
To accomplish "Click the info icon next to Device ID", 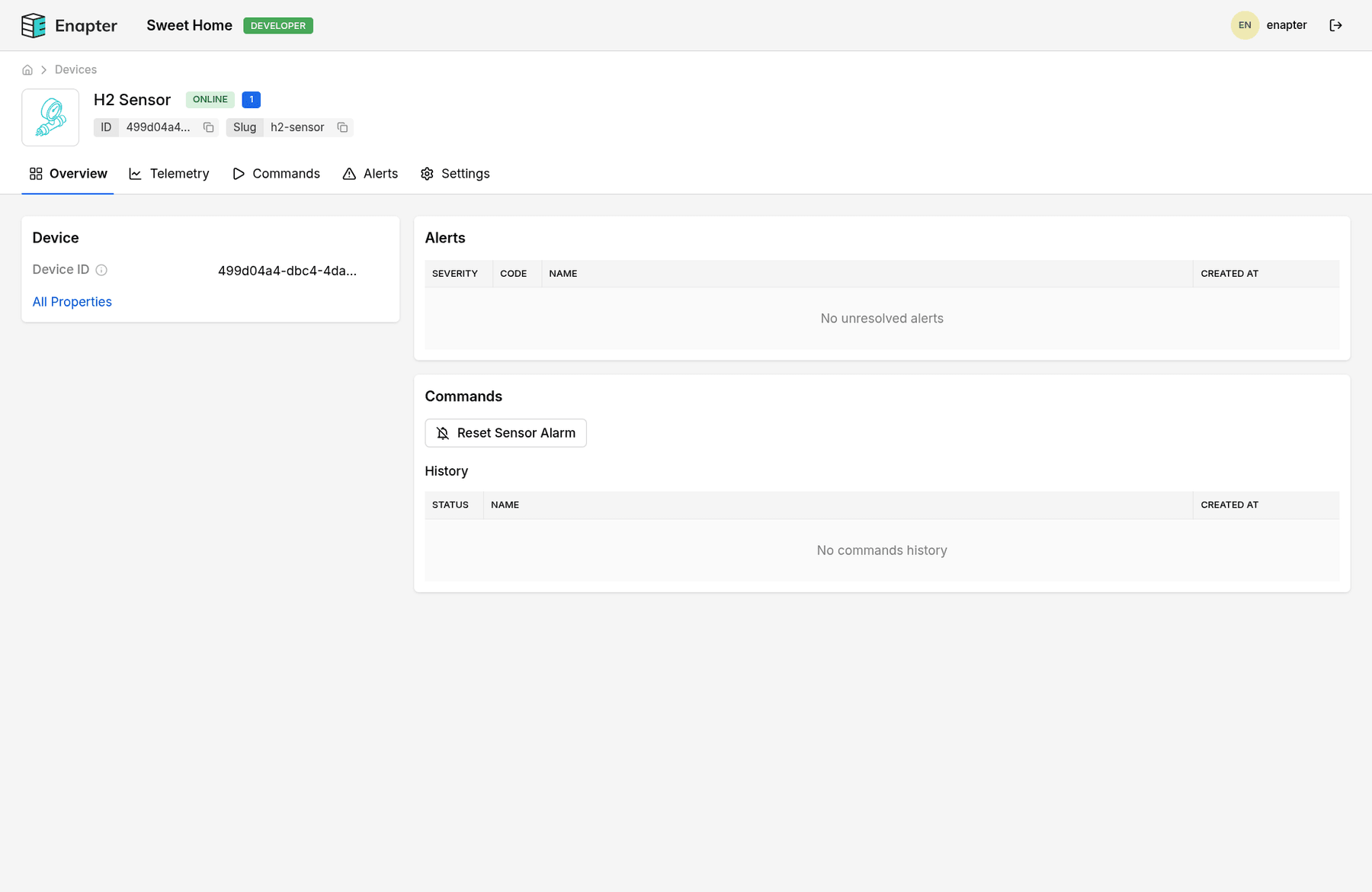I will [x=102, y=269].
